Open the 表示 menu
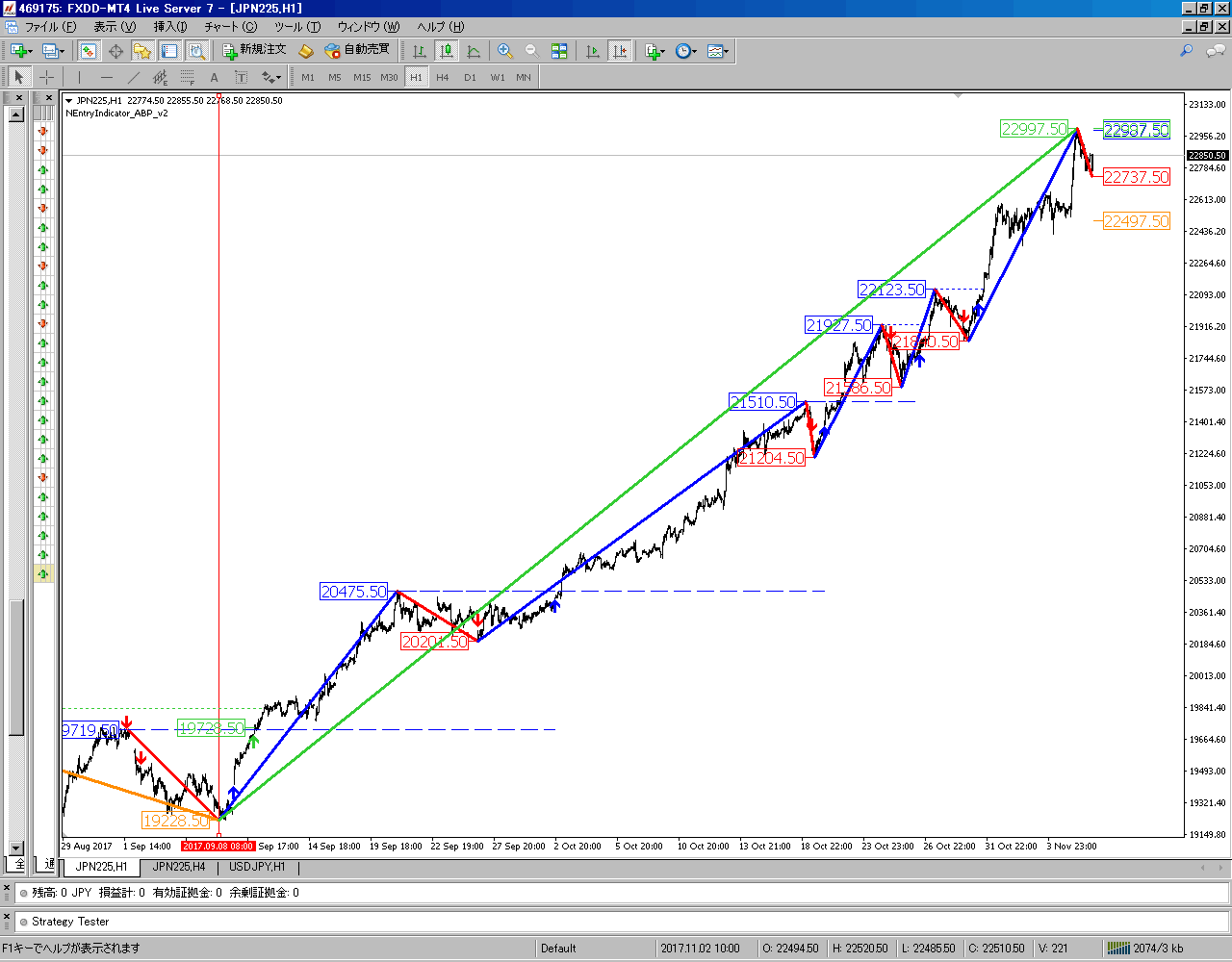This screenshot has width=1232, height=962. point(114,27)
